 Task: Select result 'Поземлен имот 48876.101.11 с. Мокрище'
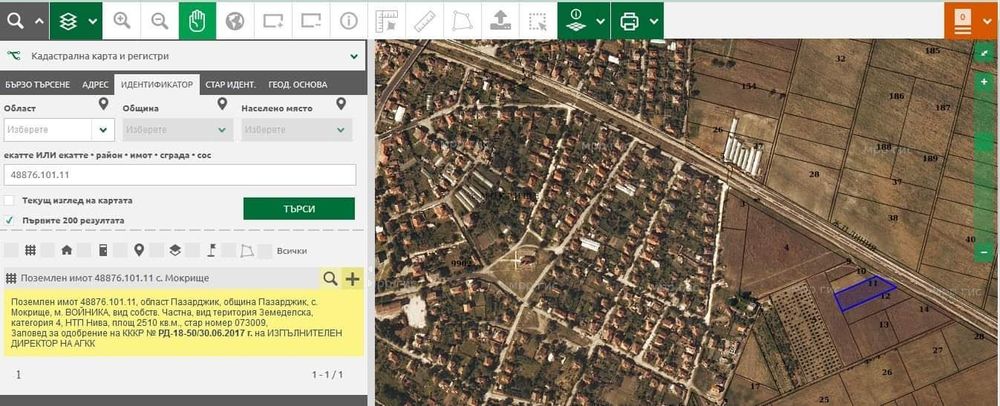tap(115, 278)
